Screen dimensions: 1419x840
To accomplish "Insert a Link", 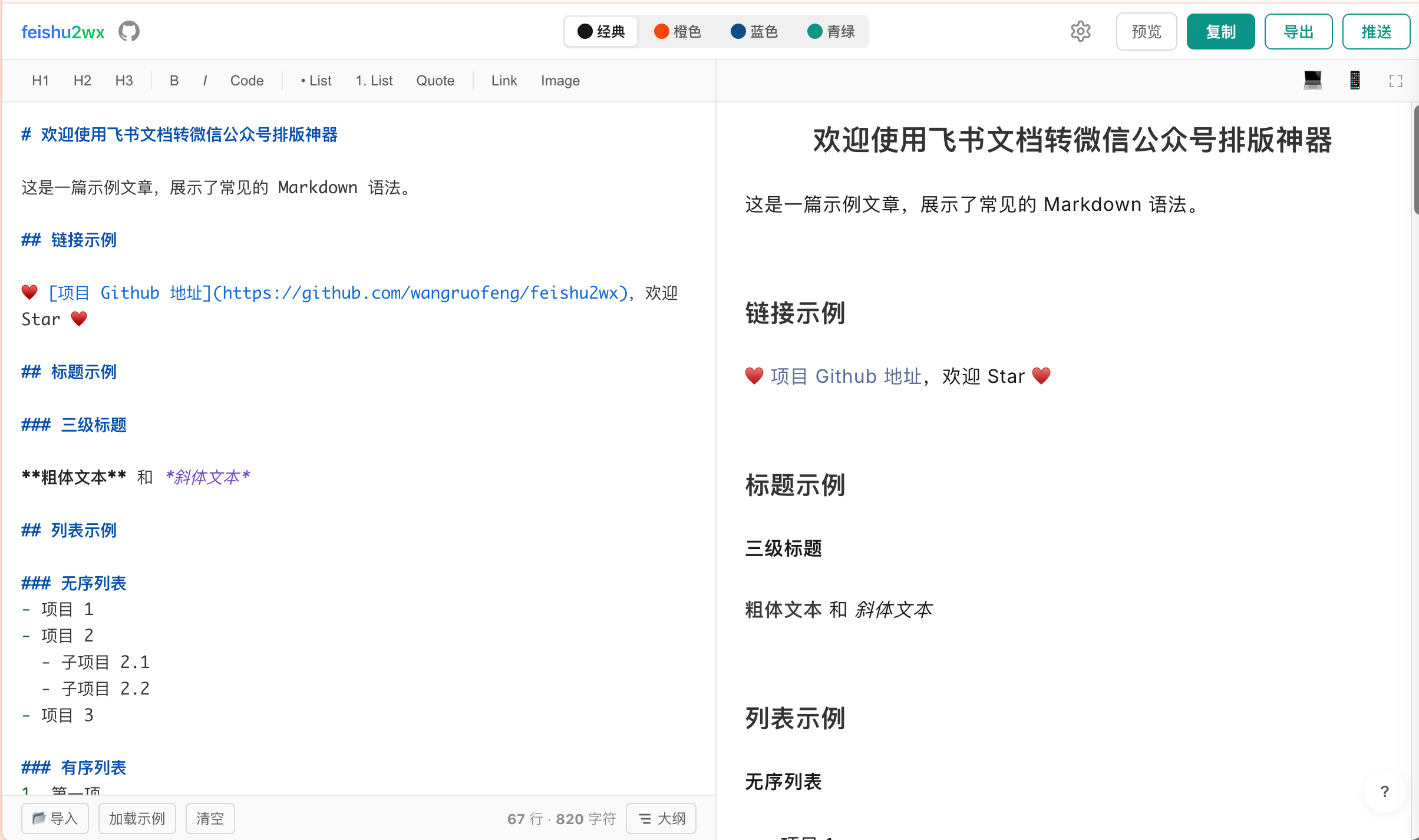I will click(x=504, y=81).
